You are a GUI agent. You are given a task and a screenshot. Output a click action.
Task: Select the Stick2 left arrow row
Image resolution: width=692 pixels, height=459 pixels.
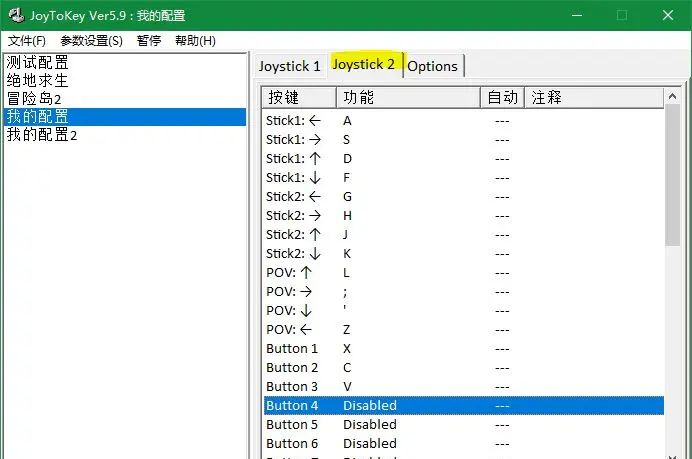click(x=464, y=196)
